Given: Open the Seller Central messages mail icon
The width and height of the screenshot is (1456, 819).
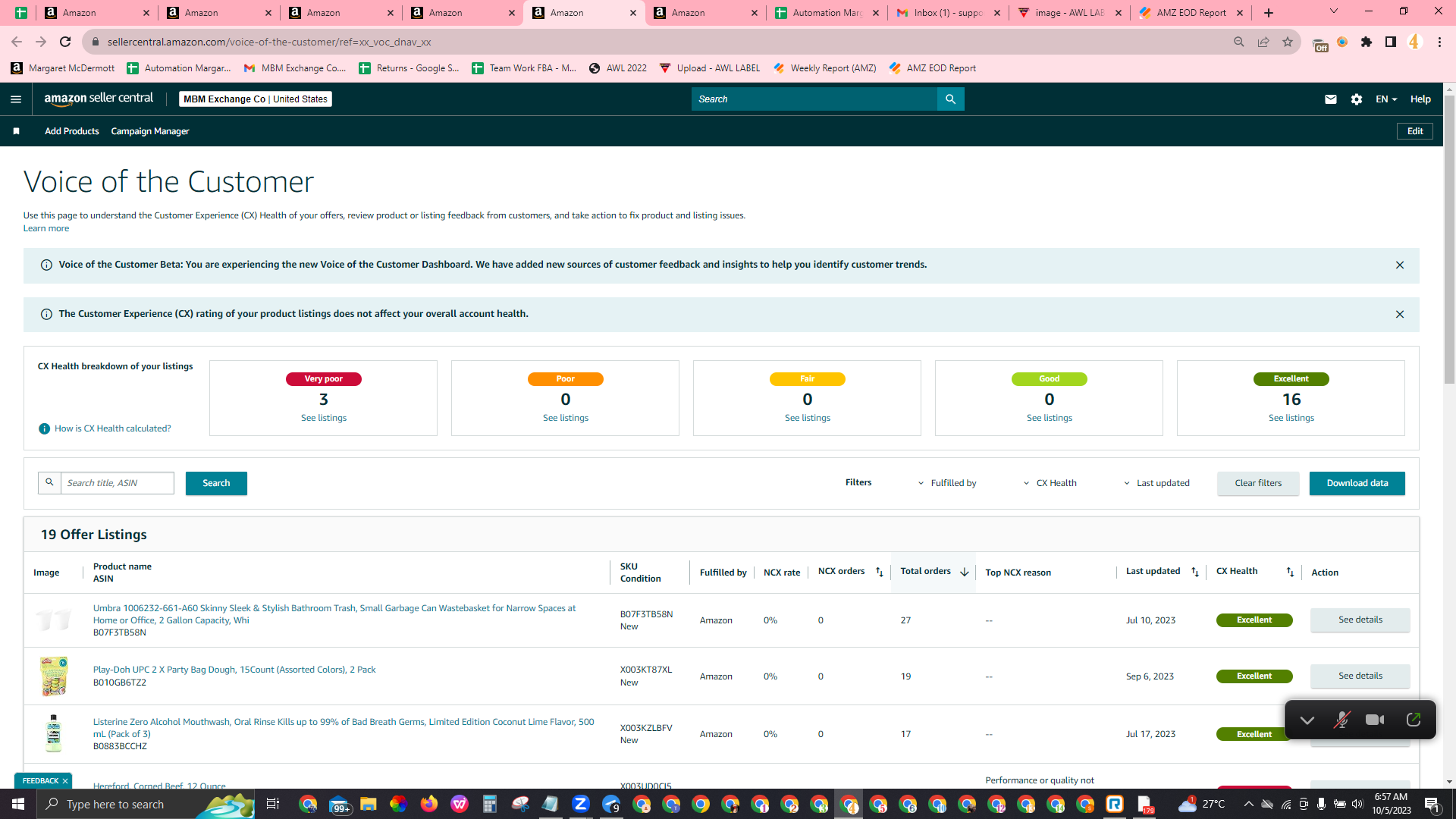Looking at the screenshot, I should [1331, 99].
